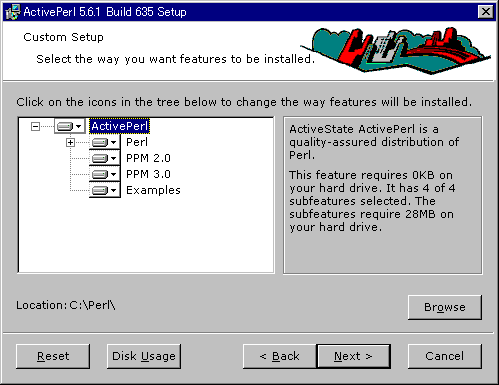Select the Perl tree item
499x385 pixels.
coord(137,142)
